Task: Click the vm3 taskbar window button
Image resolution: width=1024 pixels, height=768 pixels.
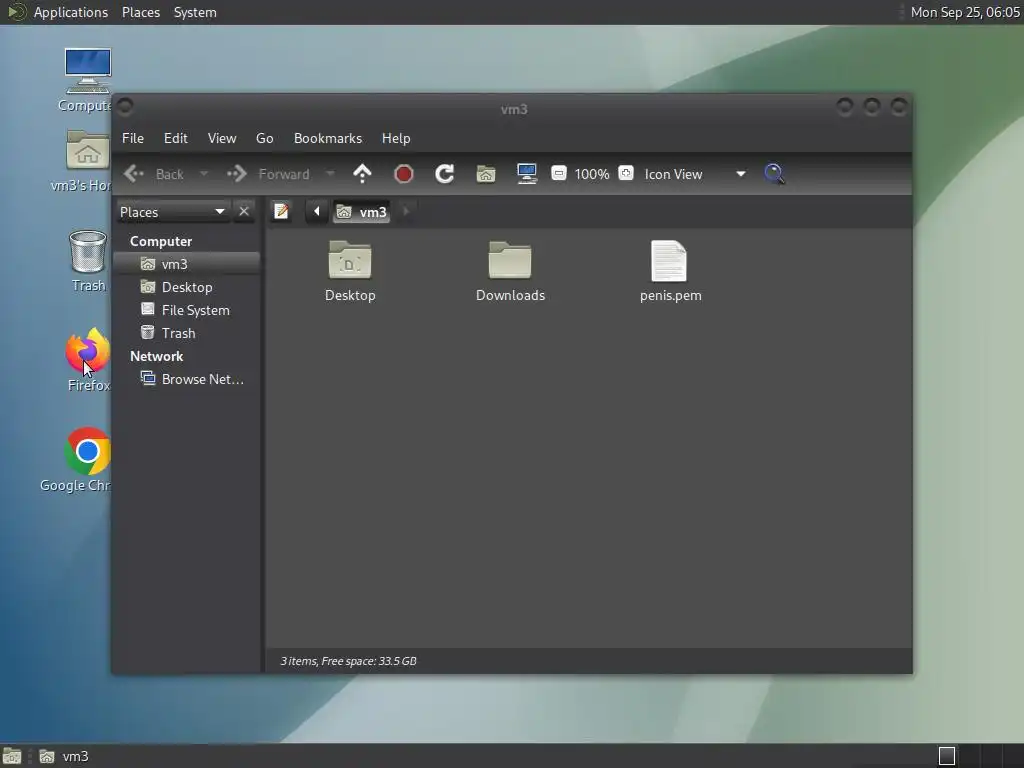Action: [64, 756]
